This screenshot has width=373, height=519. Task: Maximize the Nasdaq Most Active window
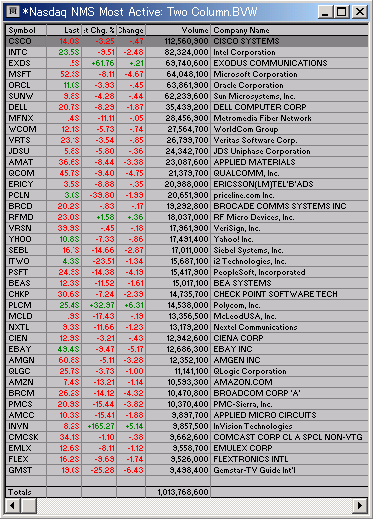pyautogui.click(x=342, y=12)
